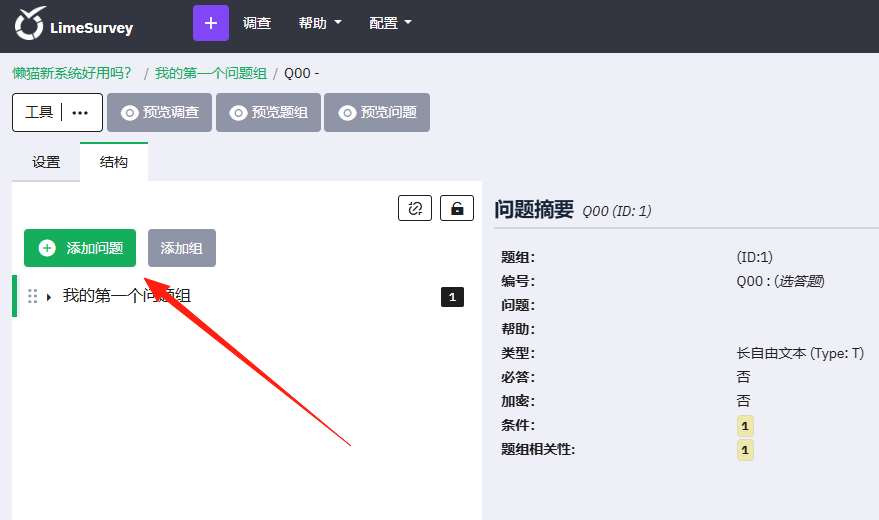Screen dimensions: 879x520
Task: Click the eye icon on 预览题组
Action: click(238, 113)
